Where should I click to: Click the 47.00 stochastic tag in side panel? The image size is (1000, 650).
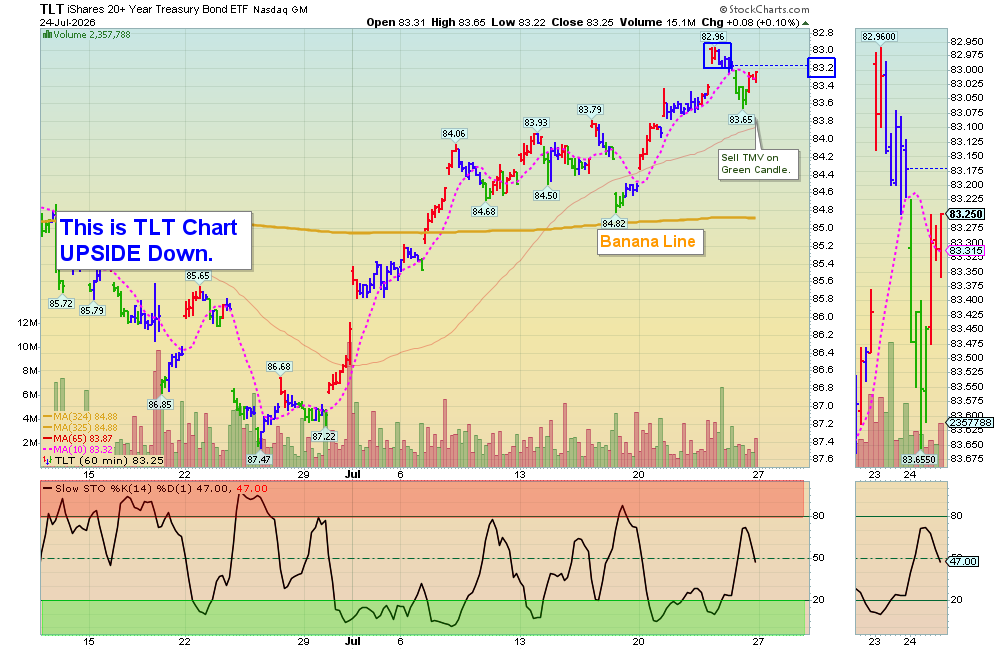coord(962,561)
